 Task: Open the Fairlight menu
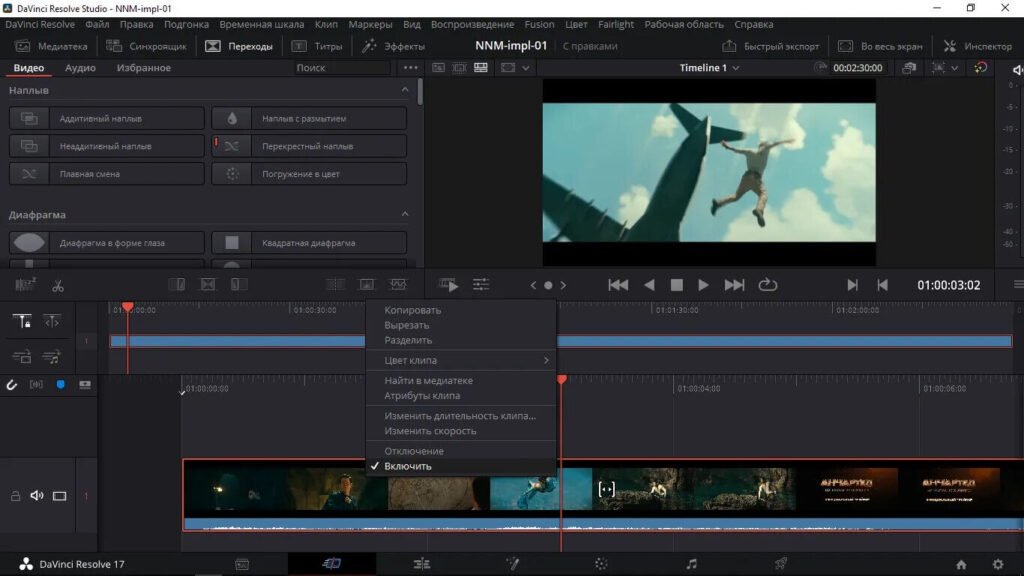click(x=616, y=24)
